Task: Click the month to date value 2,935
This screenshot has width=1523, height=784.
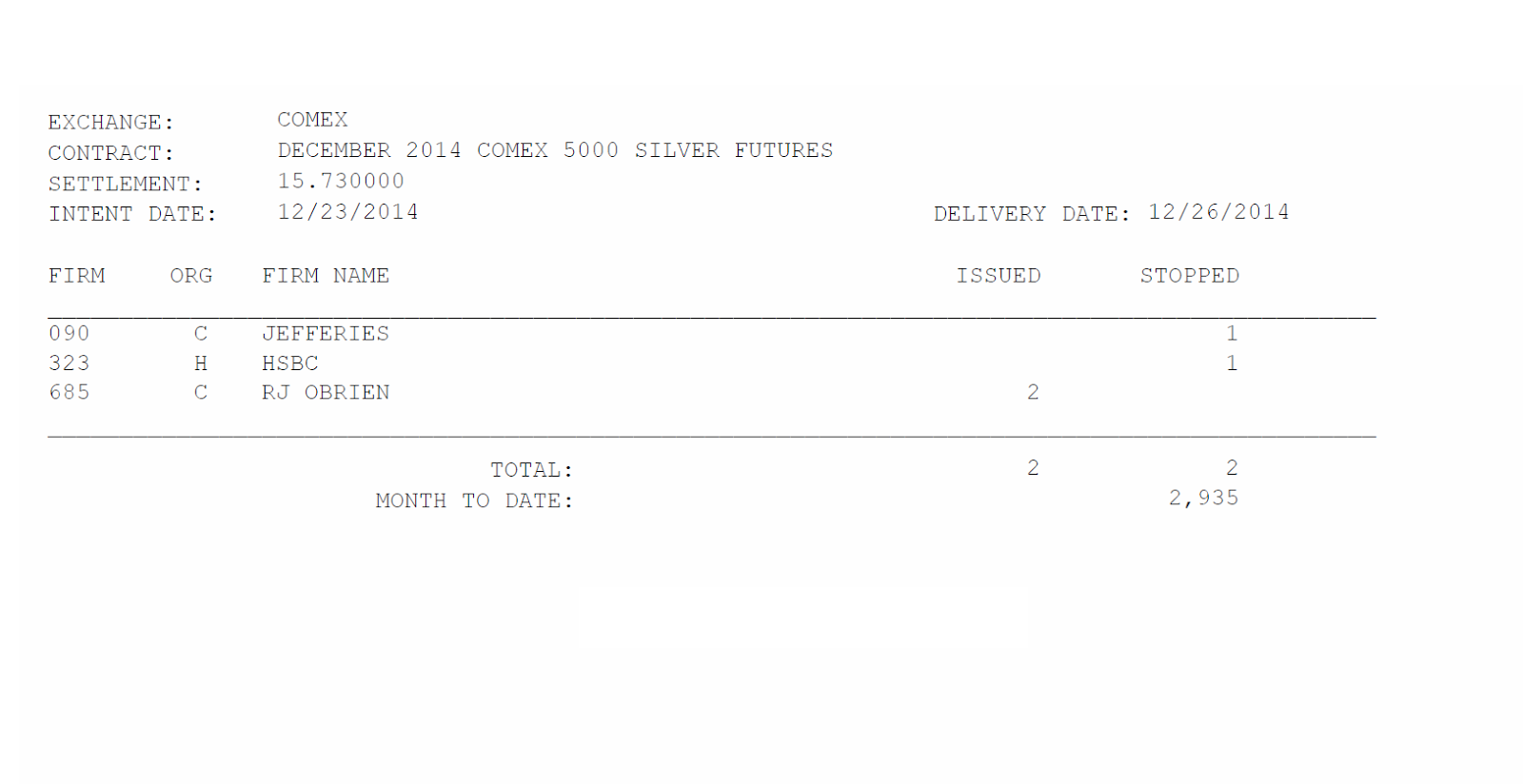Action: (x=1204, y=499)
